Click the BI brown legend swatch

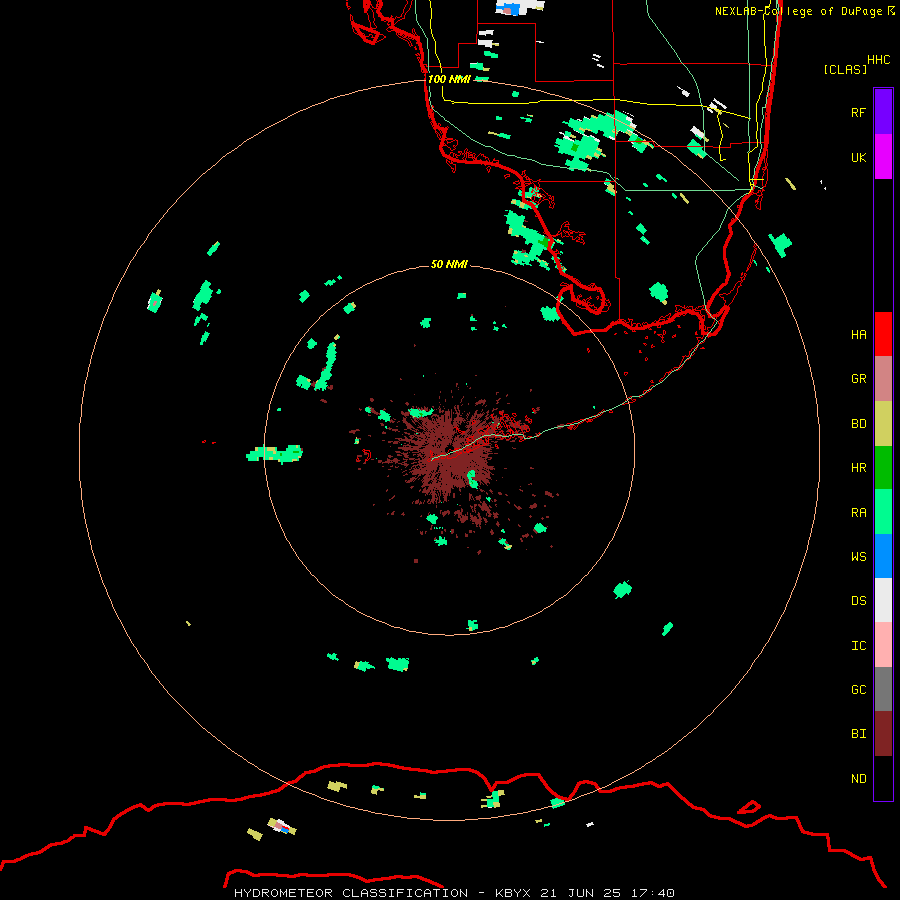[x=883, y=734]
